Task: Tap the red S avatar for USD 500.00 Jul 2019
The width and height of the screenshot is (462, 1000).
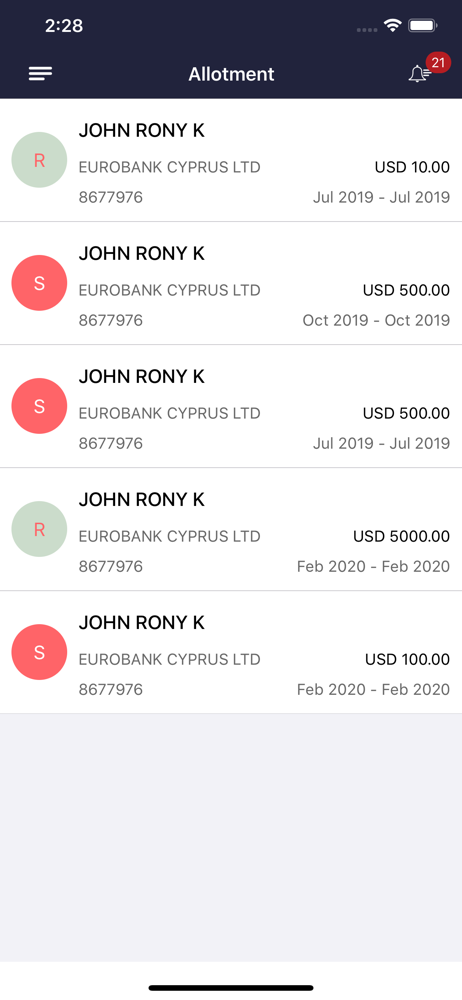Action: (x=40, y=406)
